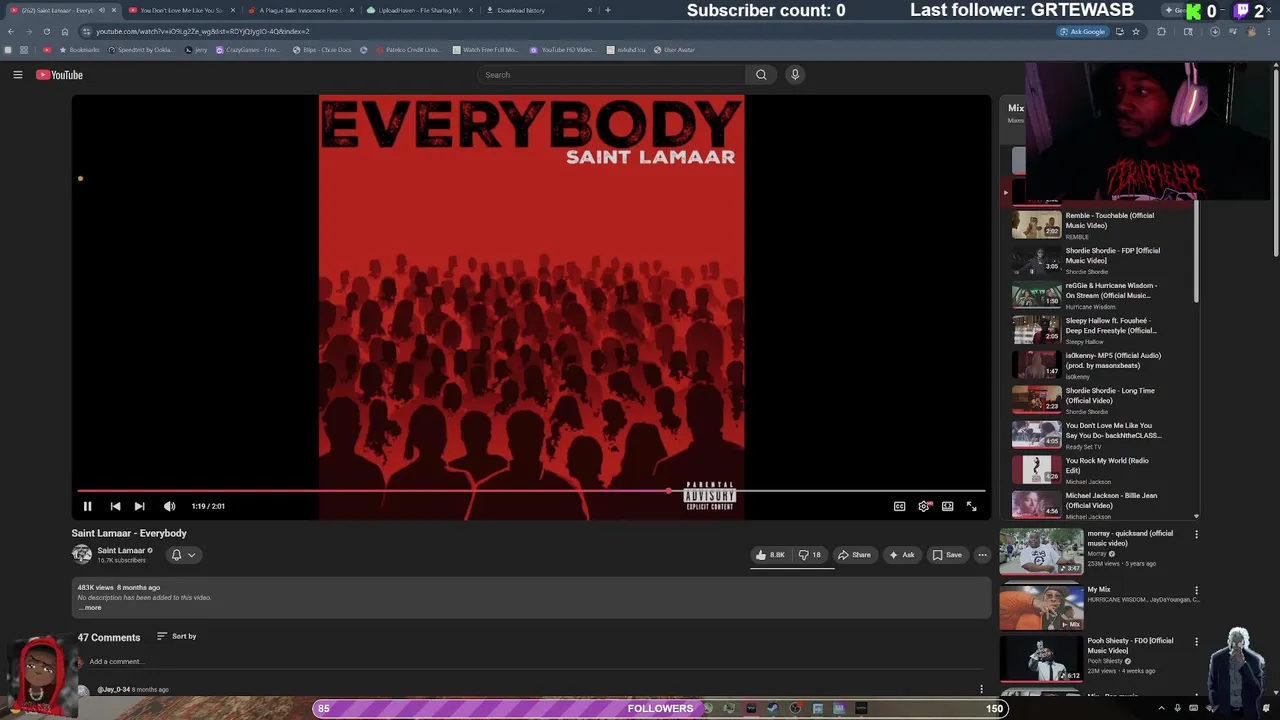
Task: Switch to Download history tab
Action: (x=538, y=10)
